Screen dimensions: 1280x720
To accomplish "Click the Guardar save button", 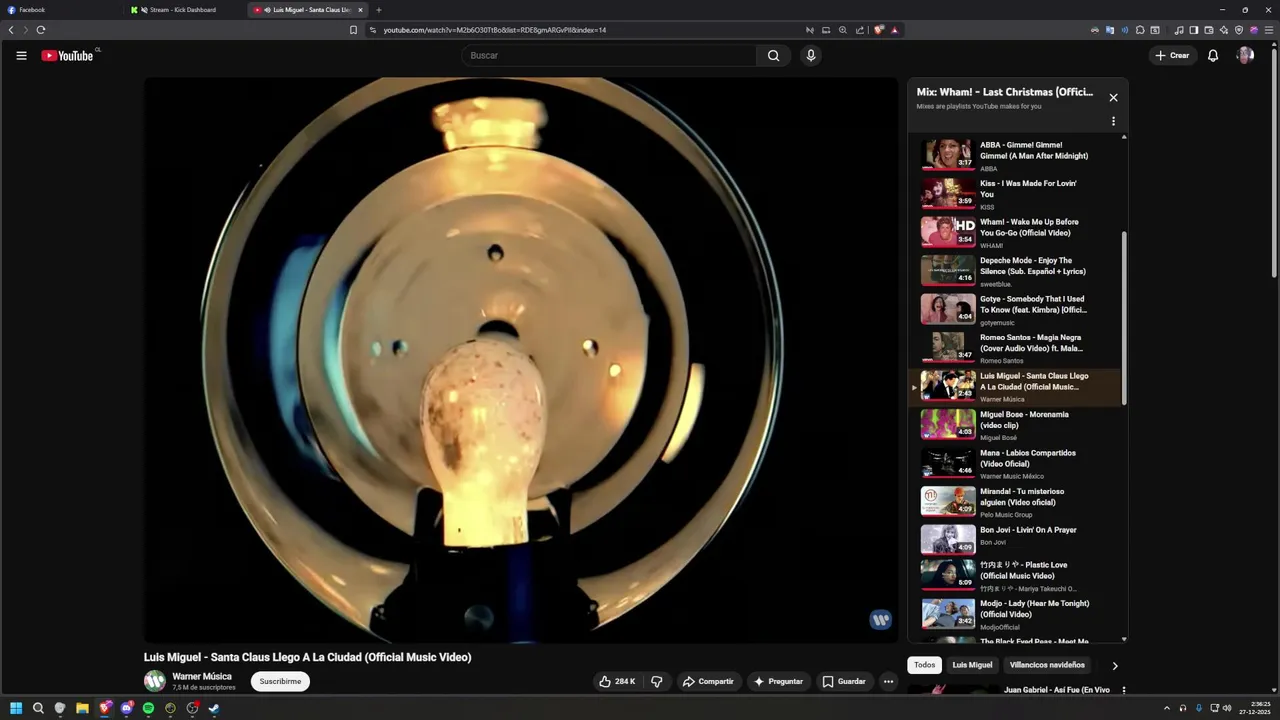I will pyautogui.click(x=844, y=681).
